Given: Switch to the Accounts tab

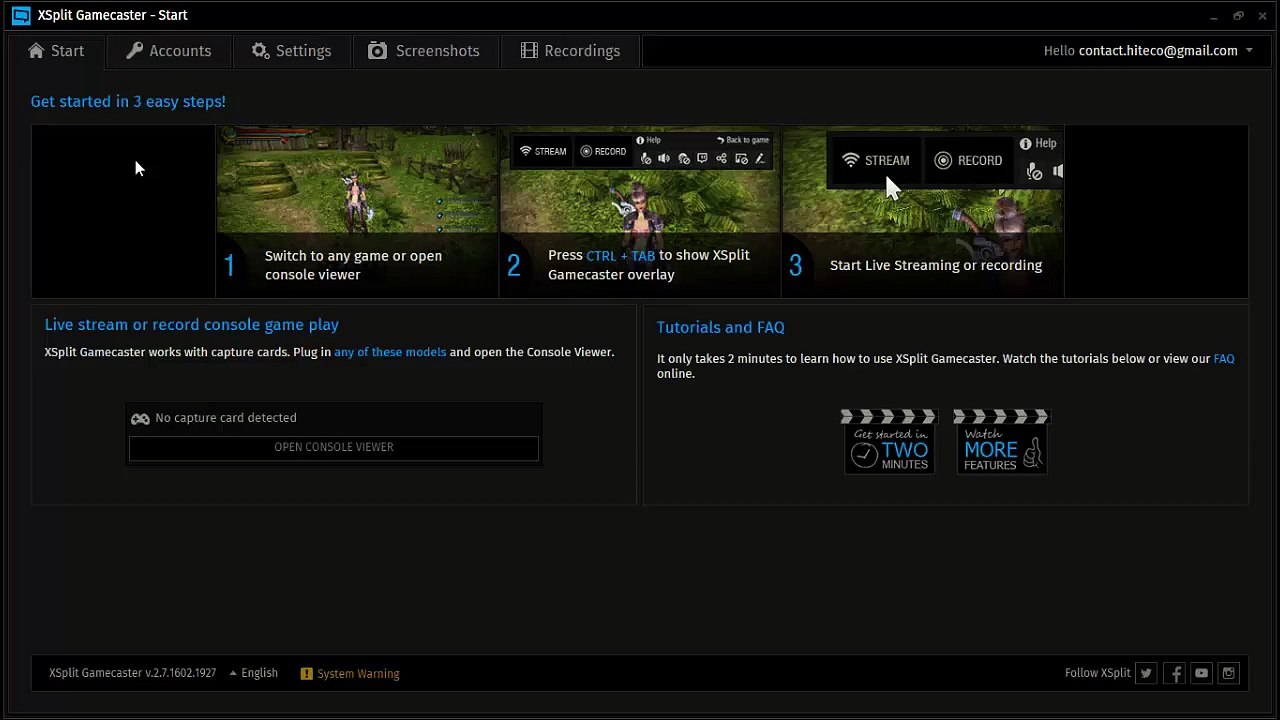Looking at the screenshot, I should [x=168, y=51].
